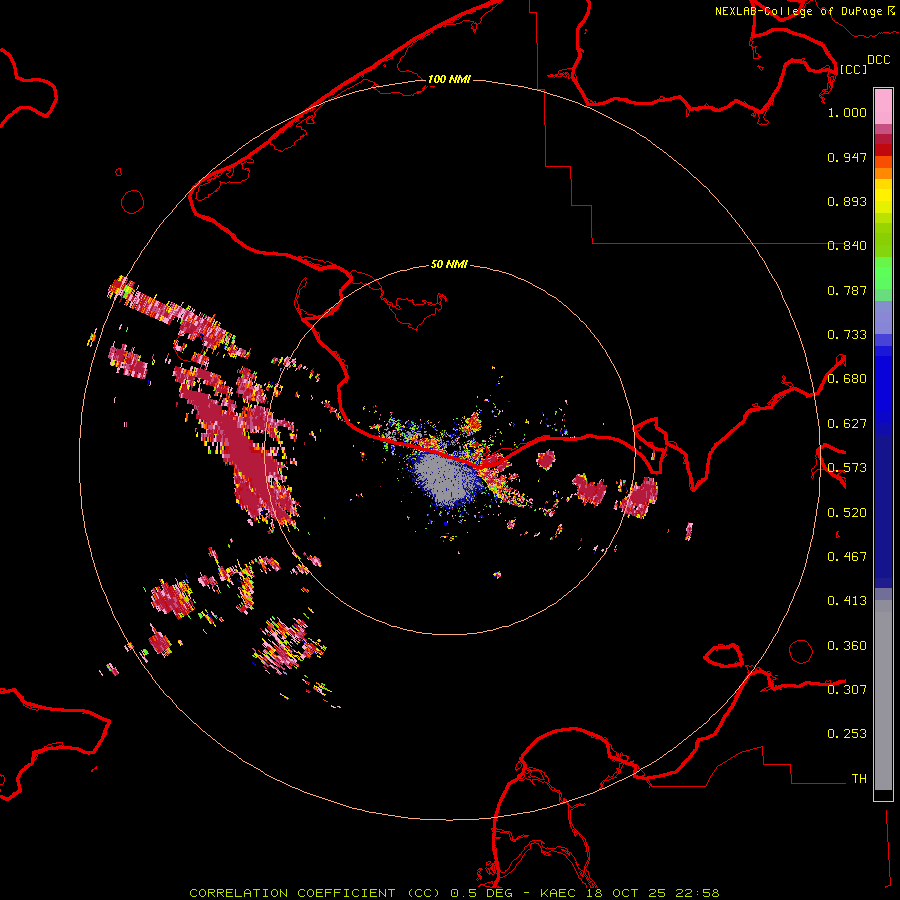This screenshot has width=900, height=900.
Task: Click the 100 NMI range ring label
Action: 449,79
